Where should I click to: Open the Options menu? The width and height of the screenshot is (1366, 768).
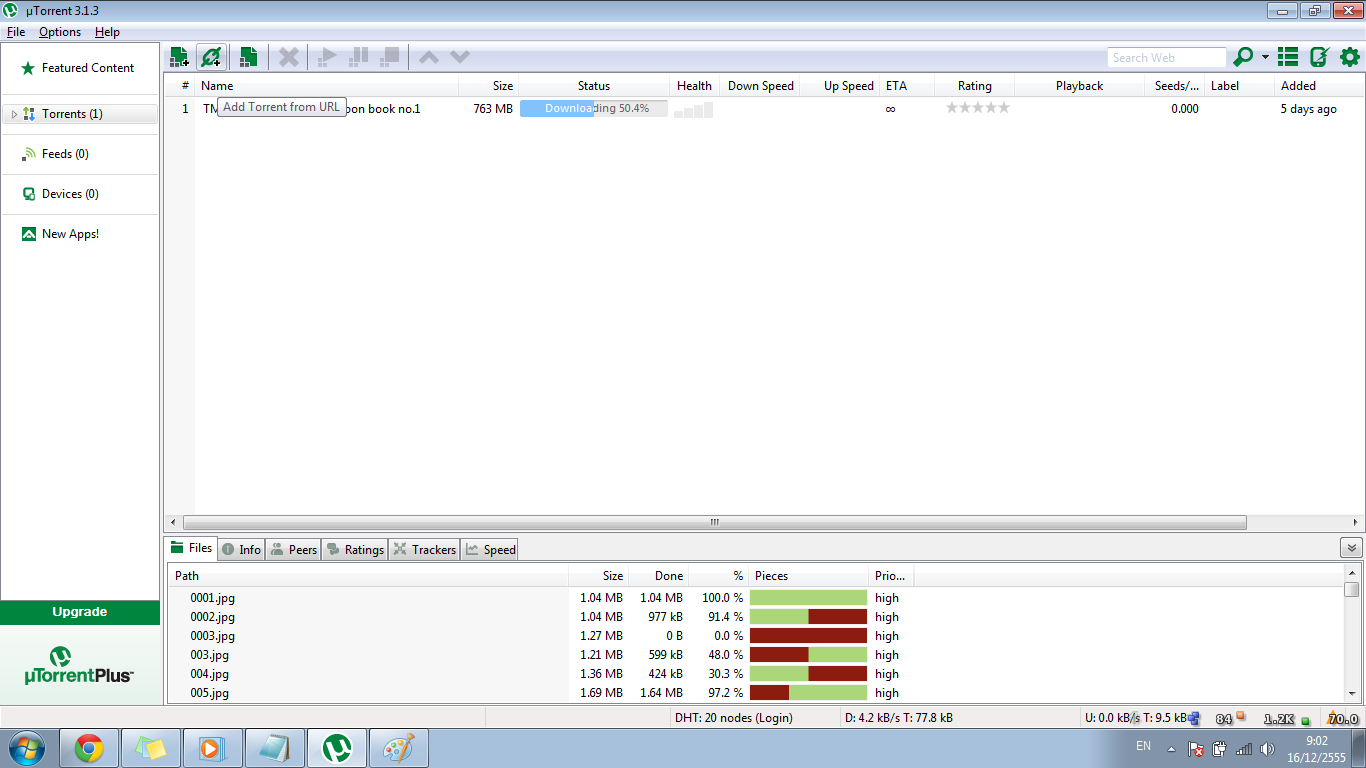(x=60, y=32)
